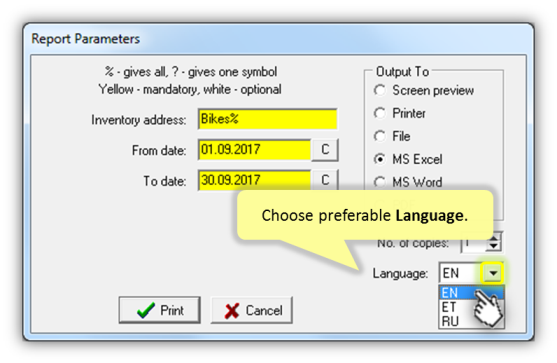Choose EN from language list

(x=471, y=293)
